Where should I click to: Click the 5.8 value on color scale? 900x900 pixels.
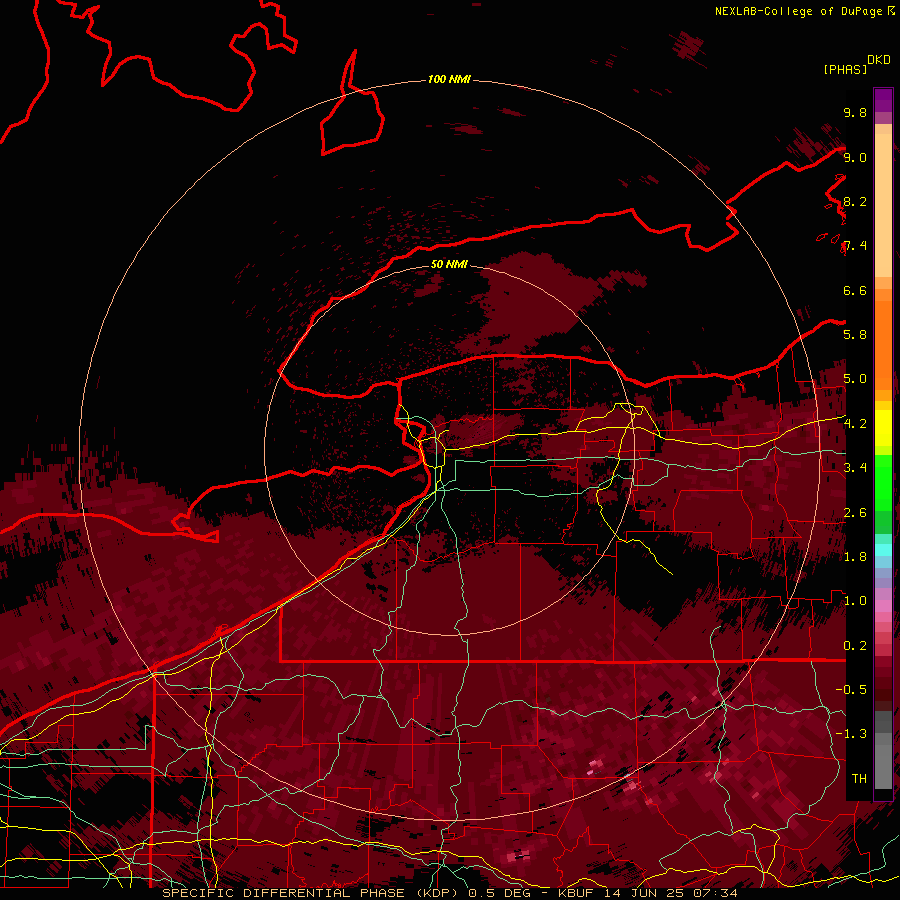tap(855, 334)
